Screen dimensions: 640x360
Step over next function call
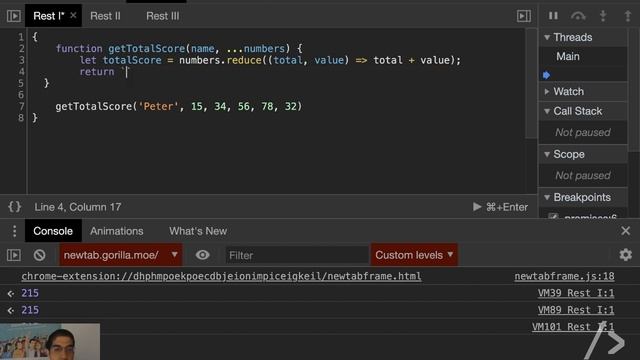[578, 16]
